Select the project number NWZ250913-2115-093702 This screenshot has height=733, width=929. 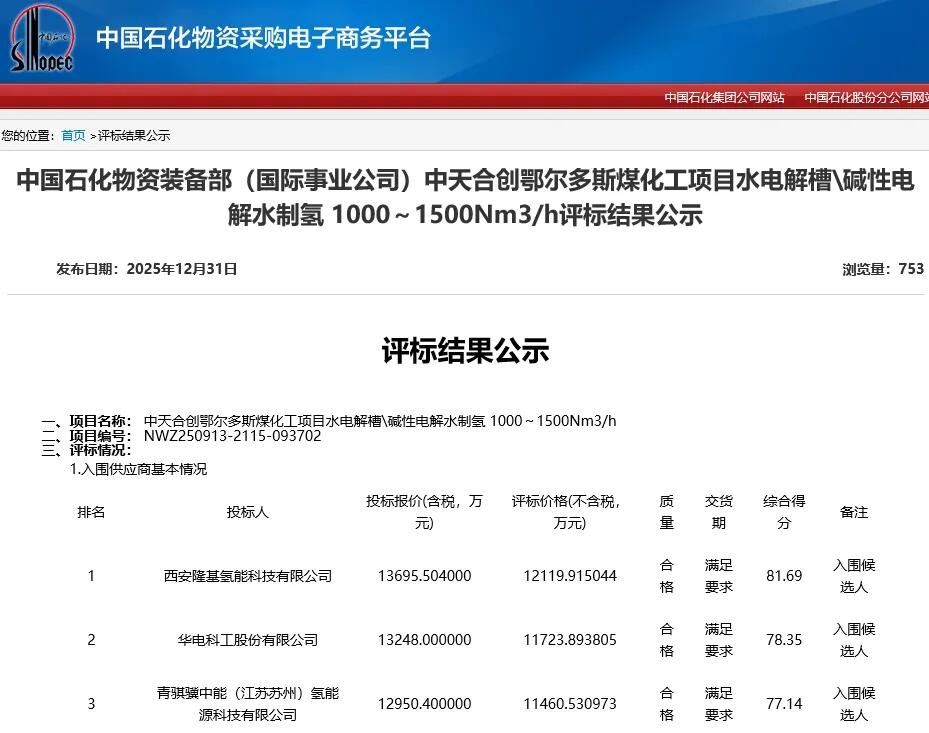pyautogui.click(x=232, y=436)
